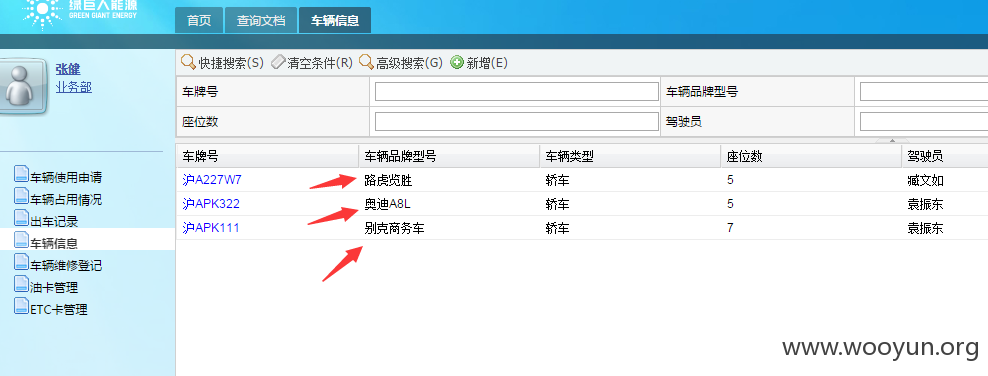Screen dimensions: 988x376
Task: Click the document icon beside 车辆信息
Action: pos(21,241)
